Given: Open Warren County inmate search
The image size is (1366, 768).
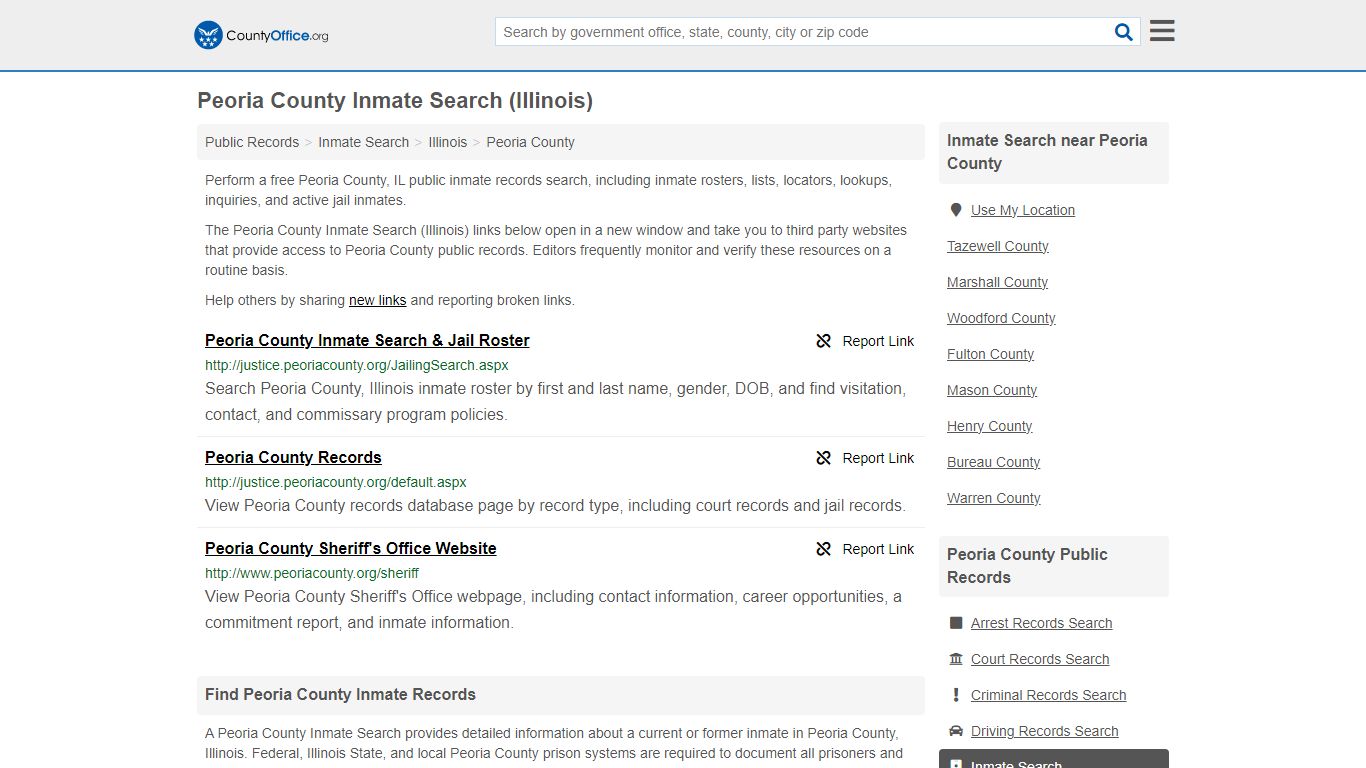Looking at the screenshot, I should click(x=993, y=498).
